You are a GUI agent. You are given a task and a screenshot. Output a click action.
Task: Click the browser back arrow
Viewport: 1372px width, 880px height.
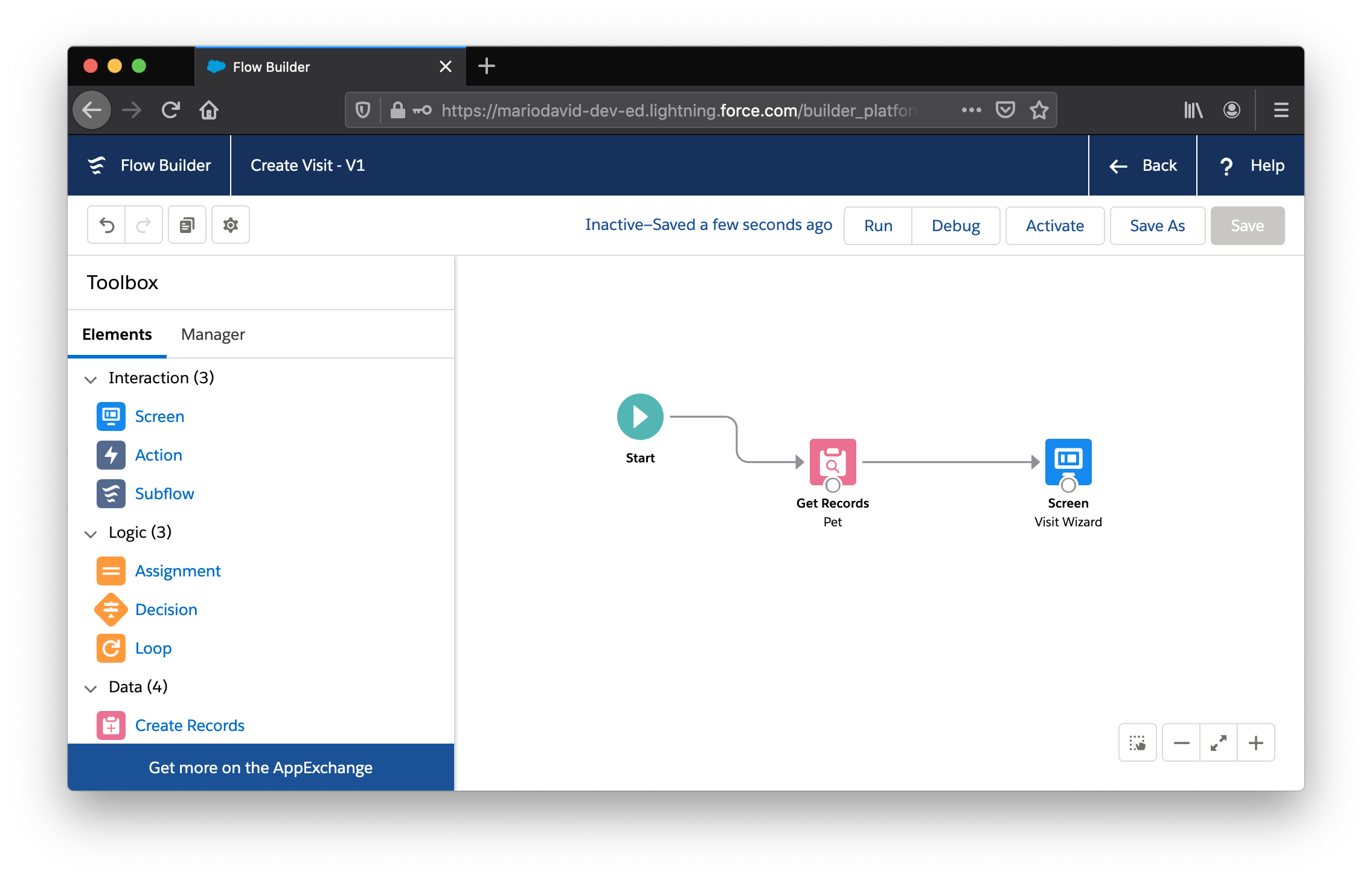tap(92, 110)
